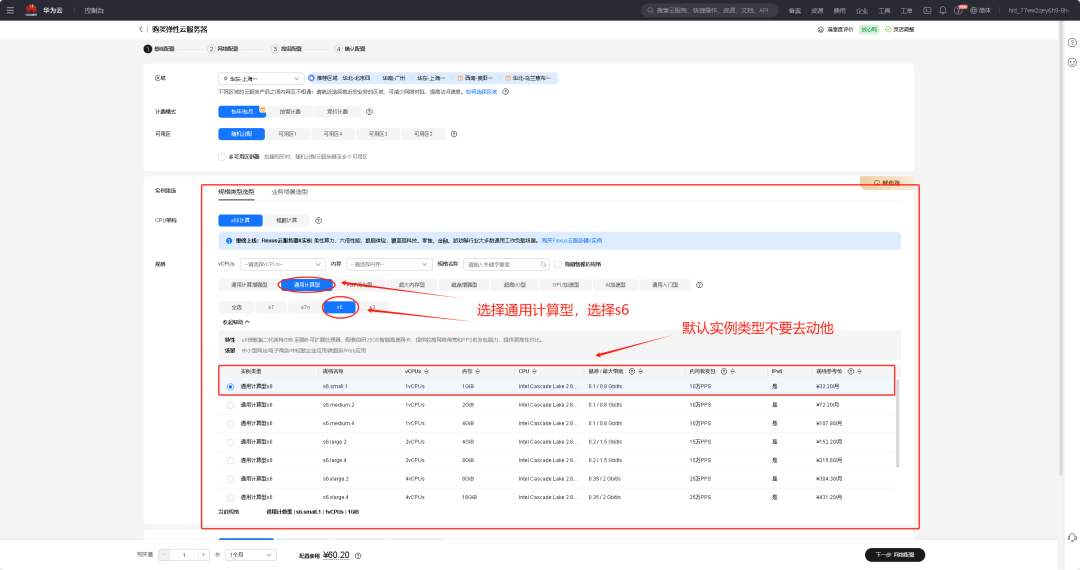The image size is (1080, 570).
Task: Click the search magnifier in the spec name field
Action: (x=543, y=264)
